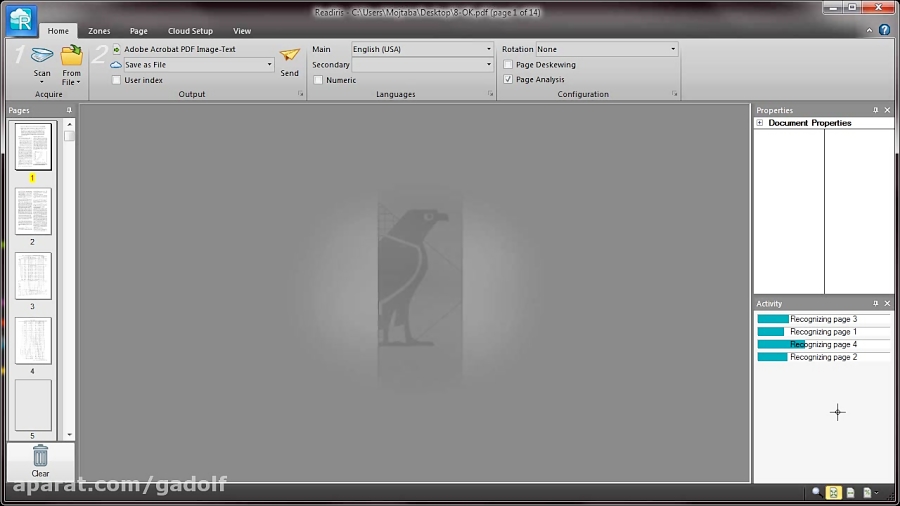The width and height of the screenshot is (900, 506).
Task: Click the Adobe Acrobat PDF Image-Text label
Action: click(180, 49)
